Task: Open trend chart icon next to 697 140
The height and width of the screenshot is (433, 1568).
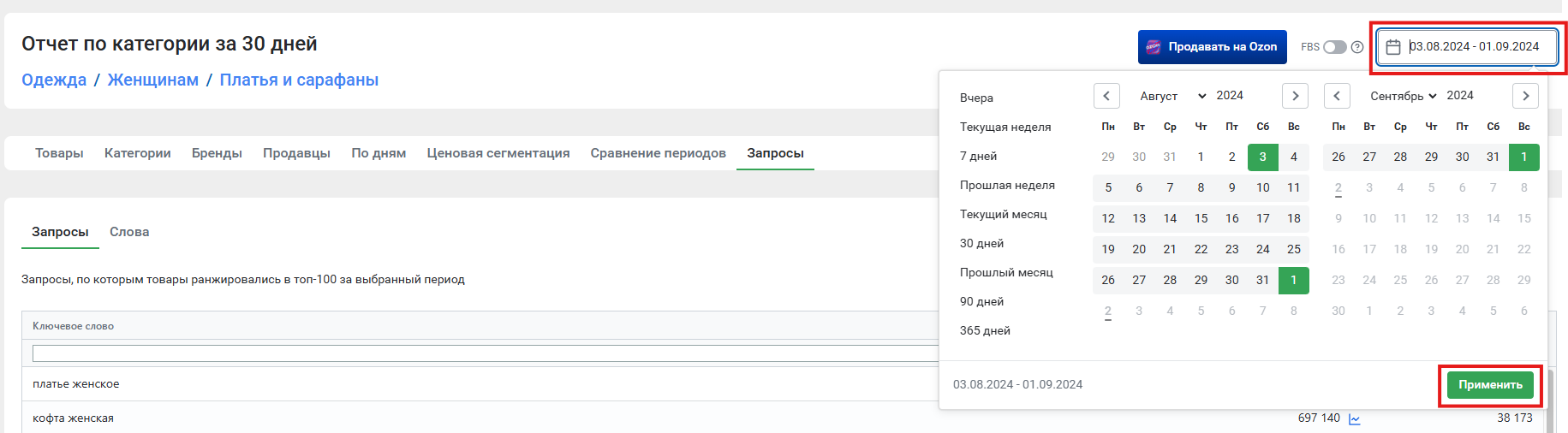Action: tap(1355, 418)
